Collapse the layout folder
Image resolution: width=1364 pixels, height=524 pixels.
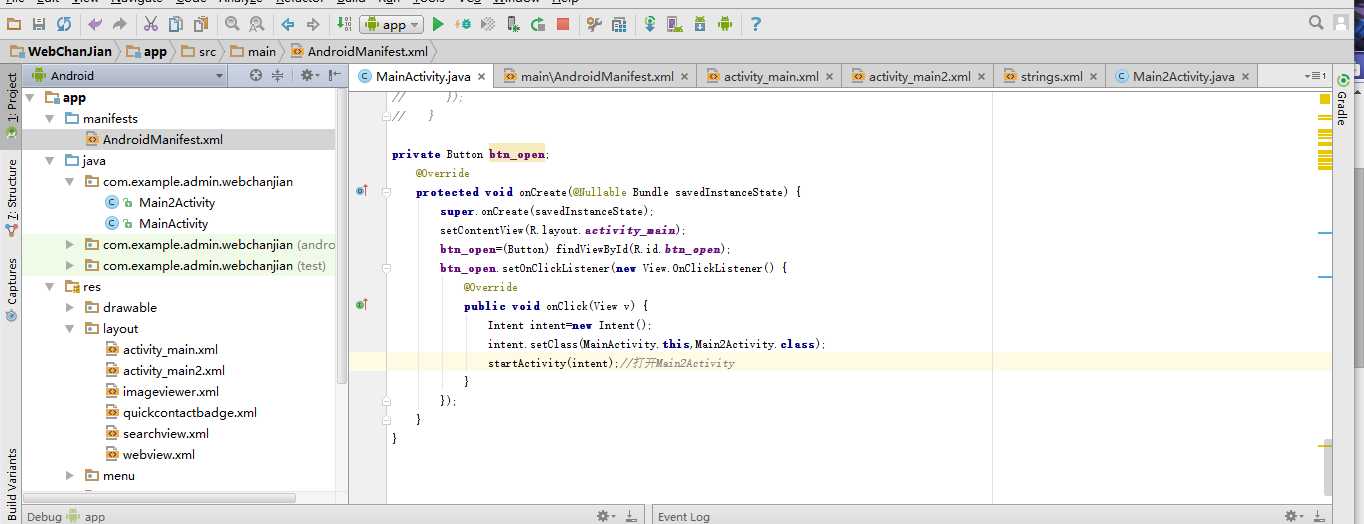coord(70,328)
